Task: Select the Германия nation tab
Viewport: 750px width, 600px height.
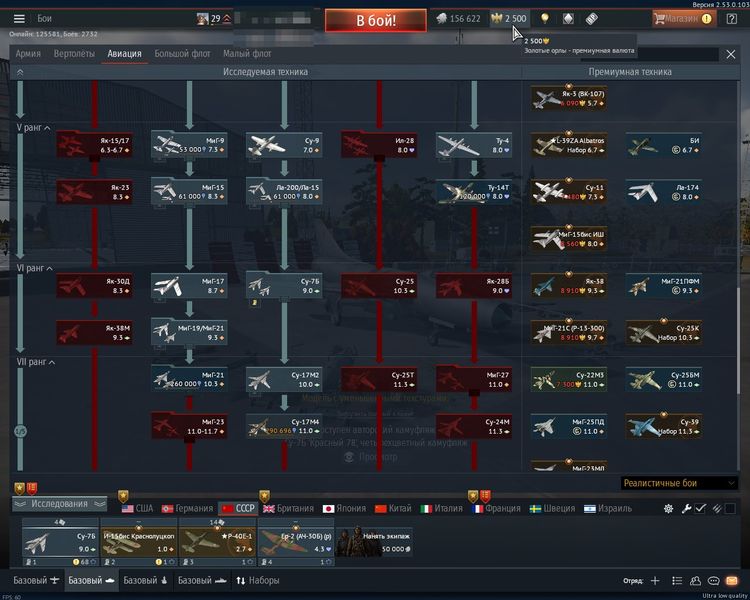Action: click(x=187, y=508)
